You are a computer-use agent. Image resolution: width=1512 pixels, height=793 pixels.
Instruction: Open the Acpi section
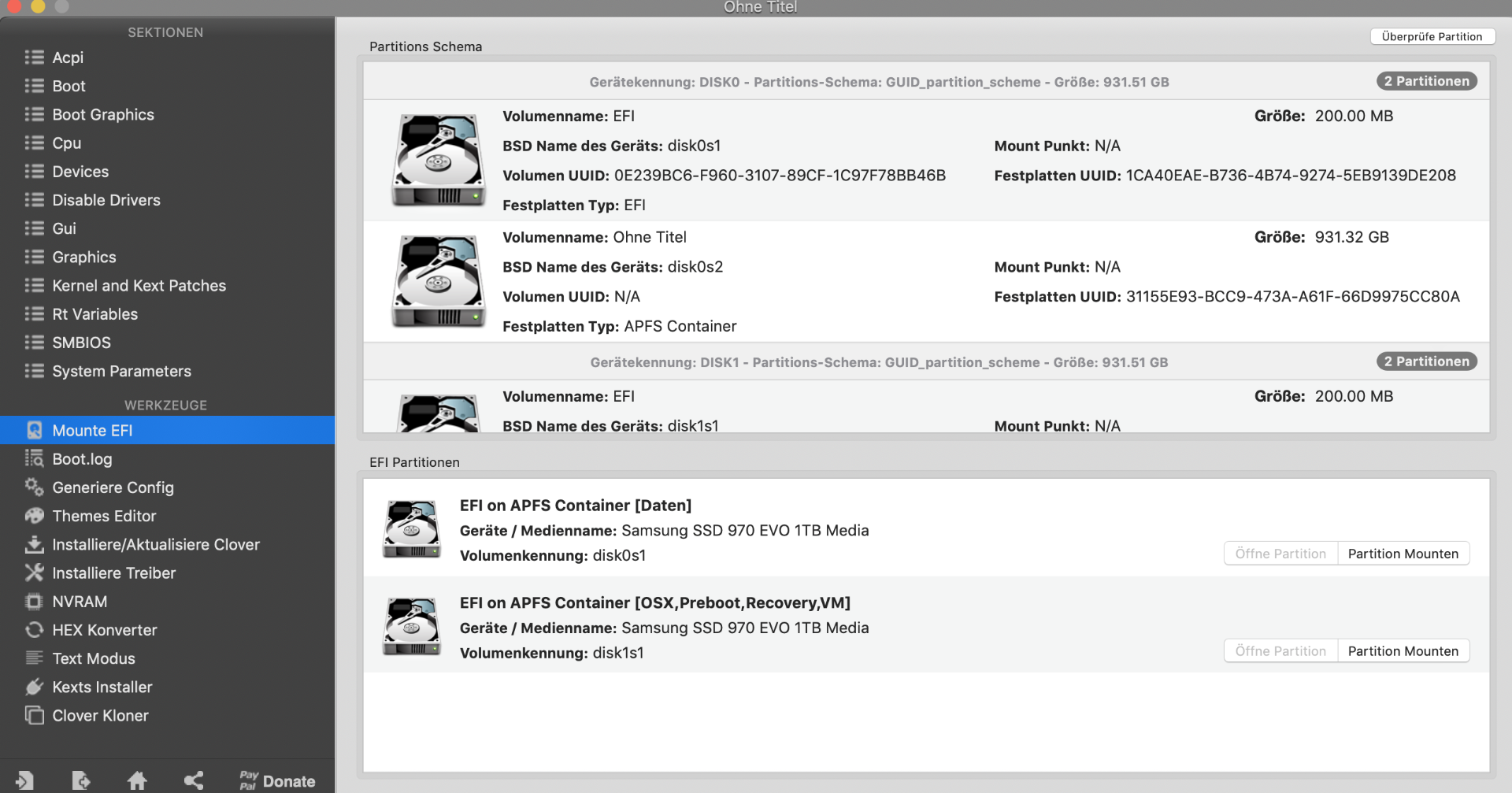pyautogui.click(x=167, y=57)
